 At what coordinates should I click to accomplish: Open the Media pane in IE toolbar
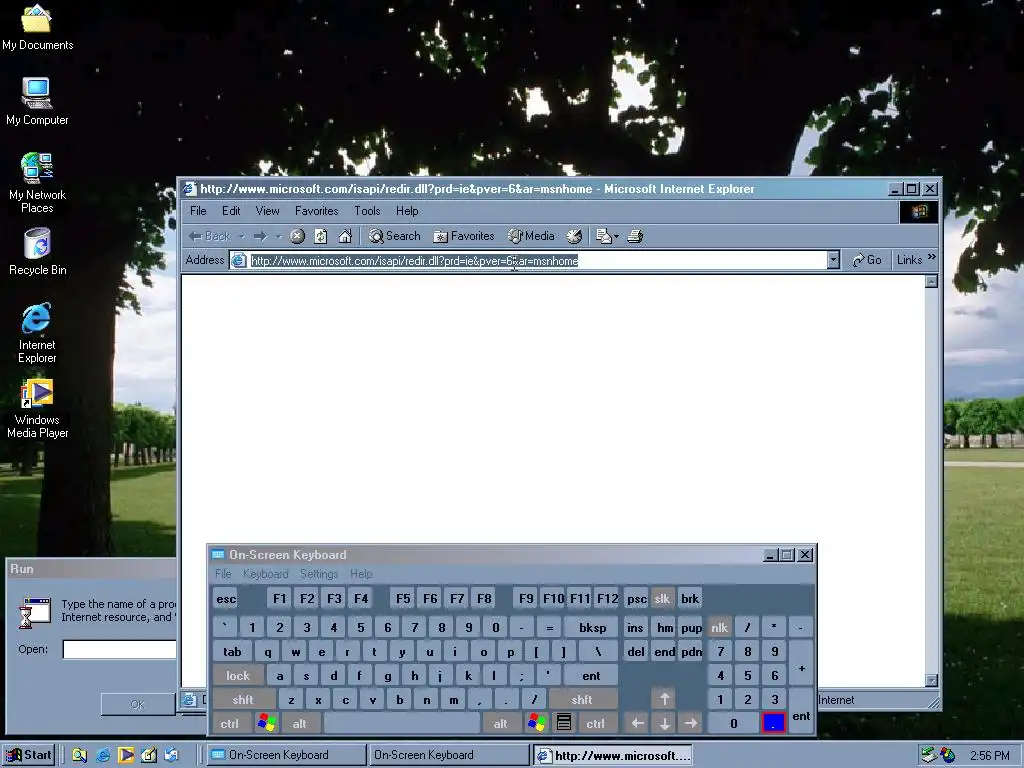pyautogui.click(x=531, y=236)
